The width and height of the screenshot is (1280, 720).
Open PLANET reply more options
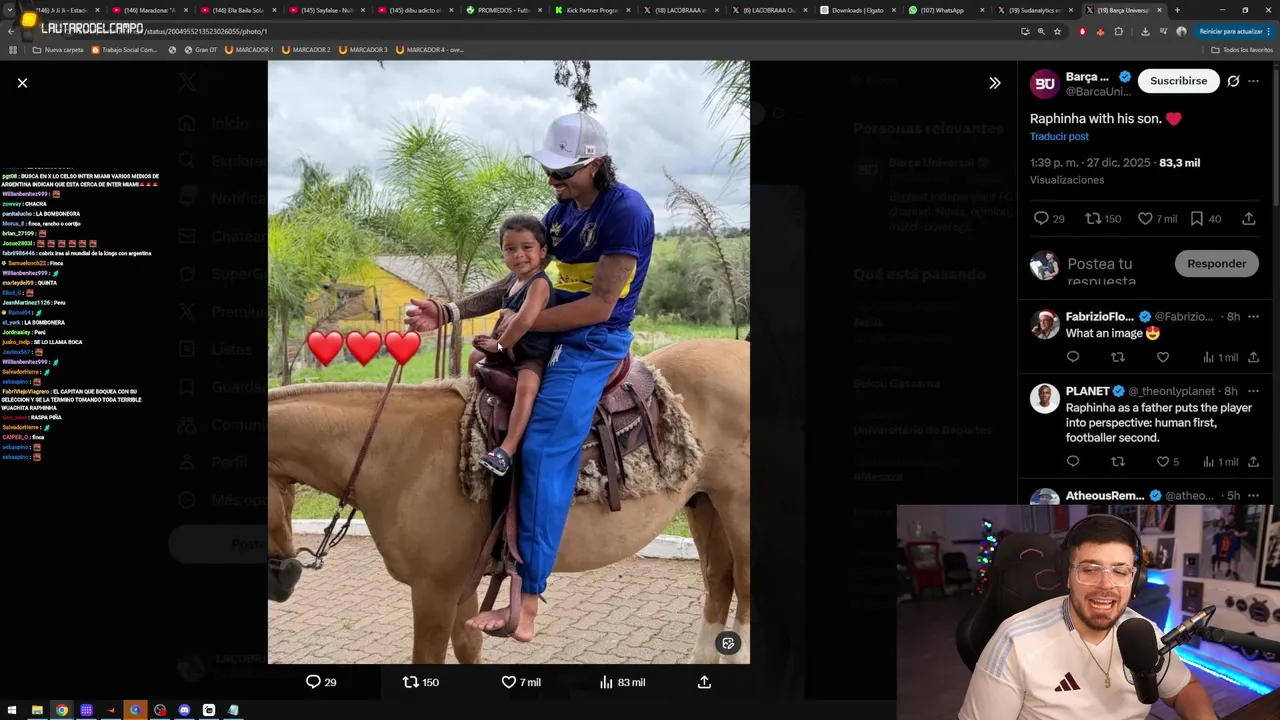(x=1254, y=392)
